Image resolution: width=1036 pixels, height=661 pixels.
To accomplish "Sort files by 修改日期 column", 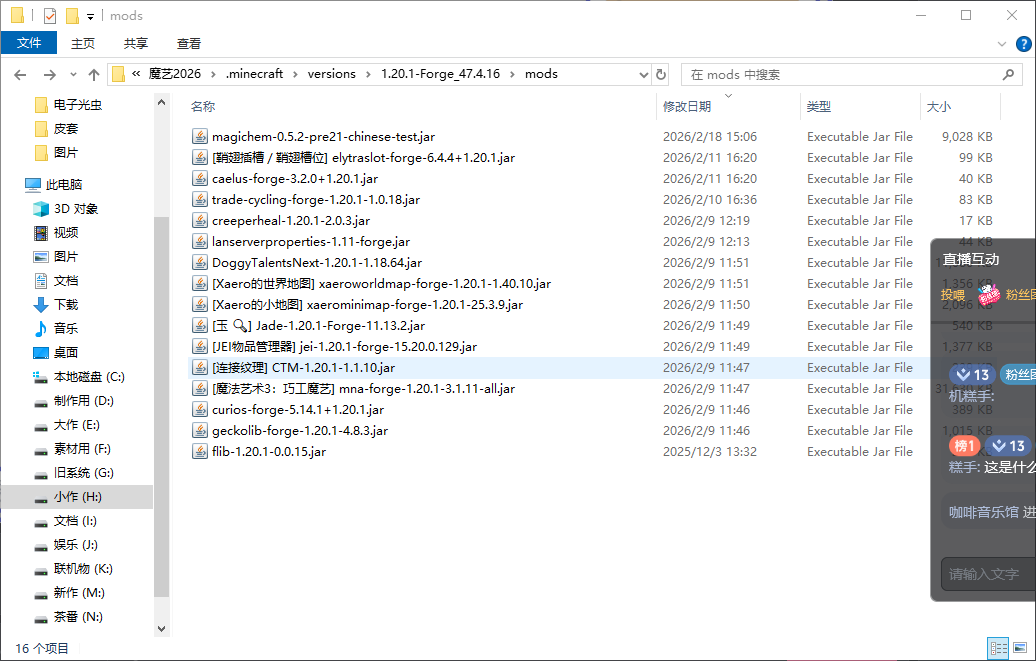I will [687, 106].
